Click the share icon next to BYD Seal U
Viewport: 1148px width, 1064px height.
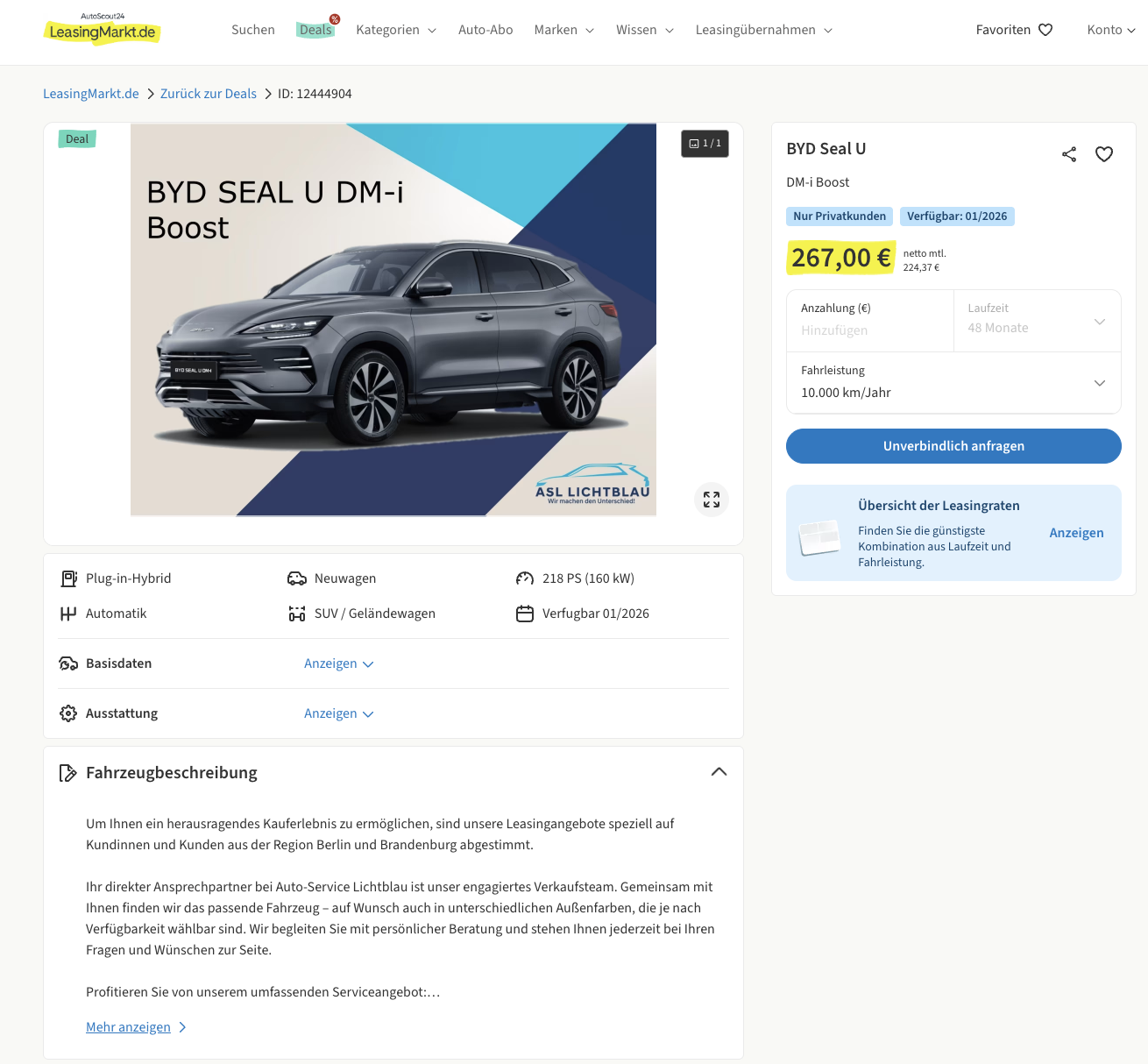(x=1068, y=154)
